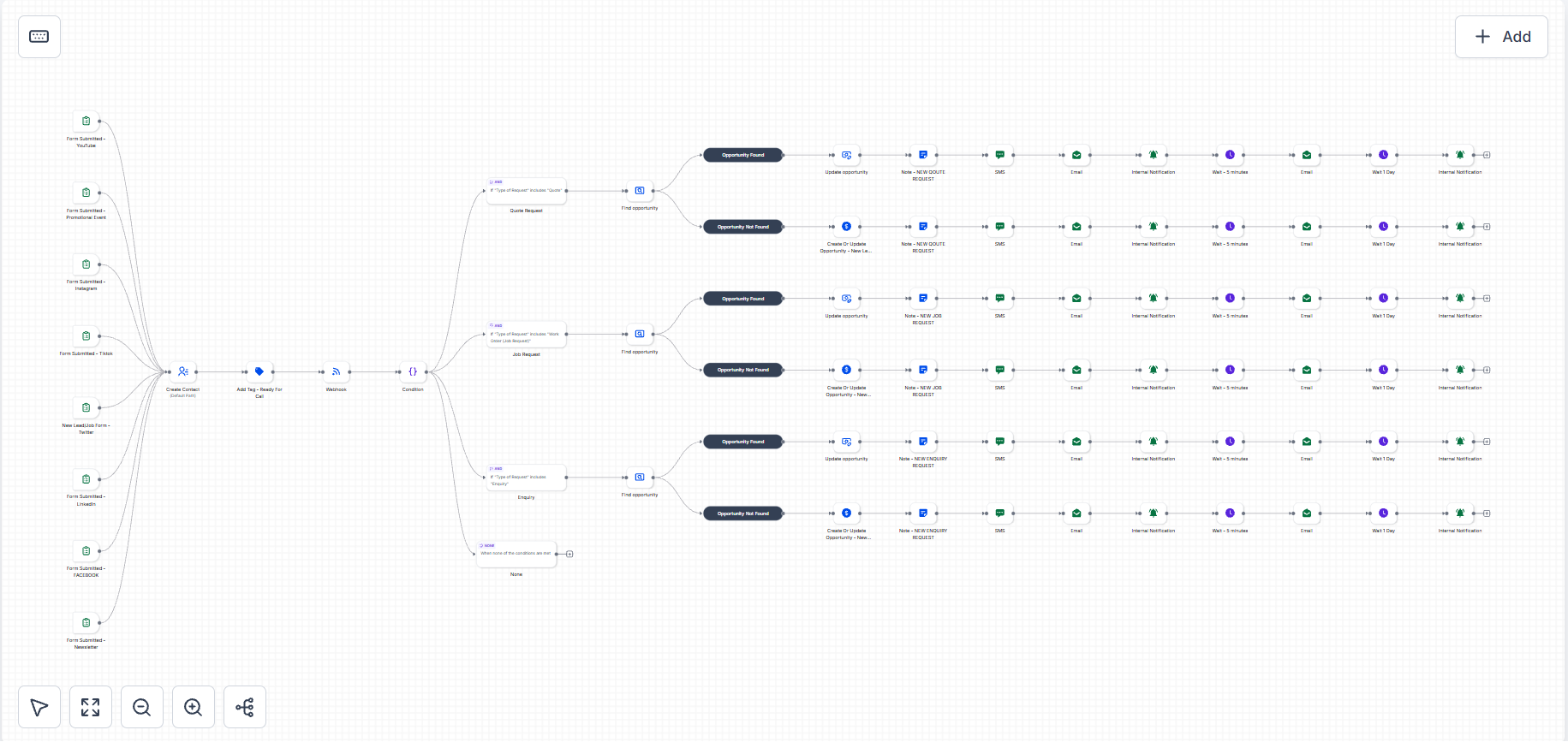Viewport: 1568px width, 742px height.
Task: Select first Internal Notification in Quote Request Found path
Action: (1154, 155)
